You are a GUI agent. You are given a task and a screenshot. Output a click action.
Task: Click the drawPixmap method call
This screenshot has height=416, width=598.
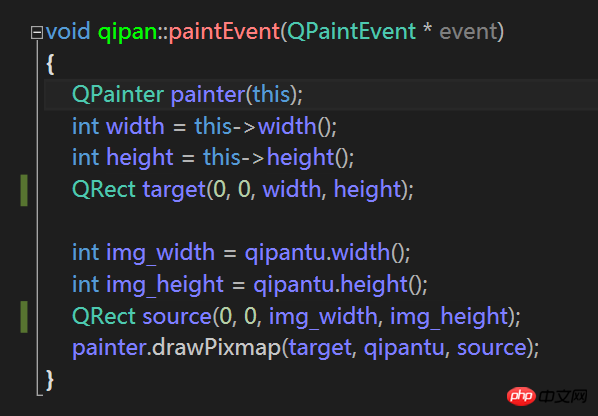pyautogui.click(x=216, y=349)
